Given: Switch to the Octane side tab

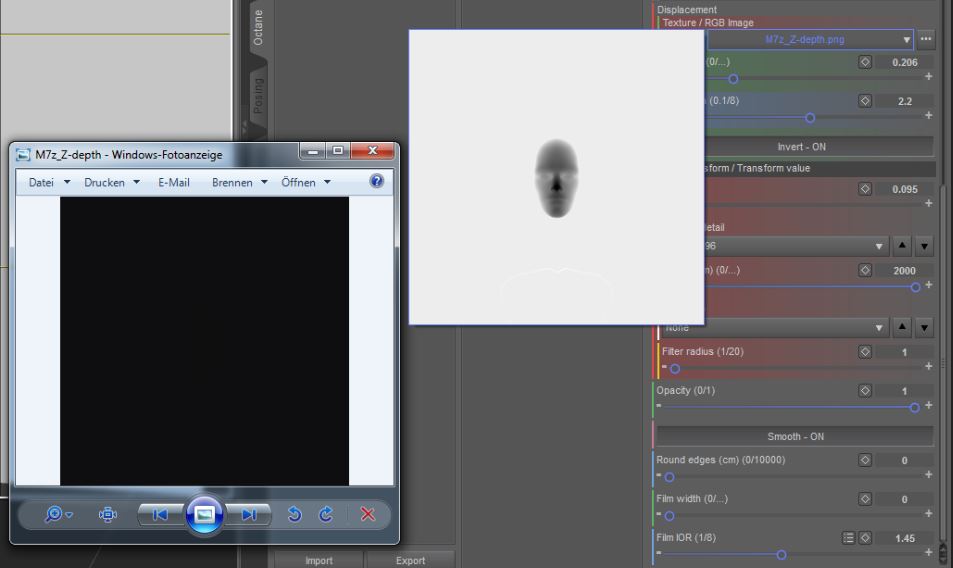Looking at the screenshot, I should (258, 27).
